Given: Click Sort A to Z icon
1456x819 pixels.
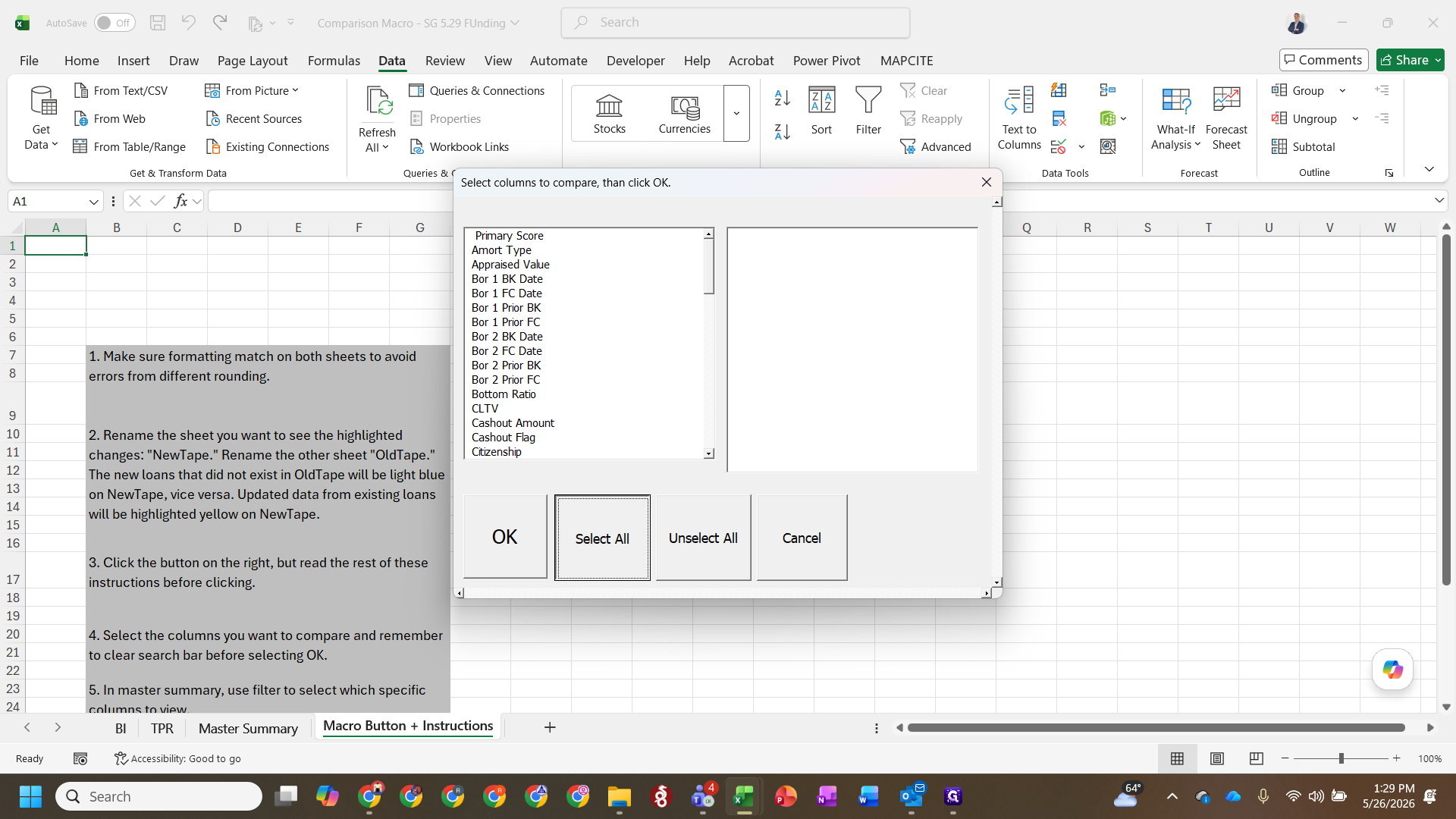Looking at the screenshot, I should pos(783,97).
